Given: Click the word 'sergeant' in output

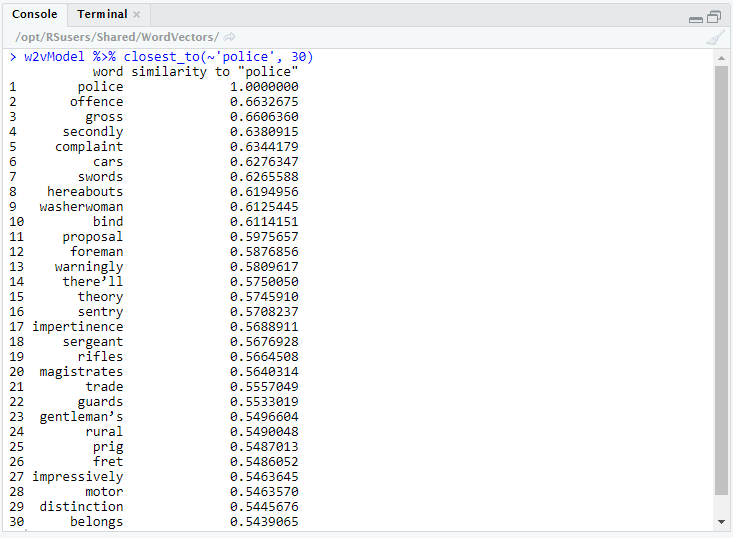Looking at the screenshot, I should (93, 342).
